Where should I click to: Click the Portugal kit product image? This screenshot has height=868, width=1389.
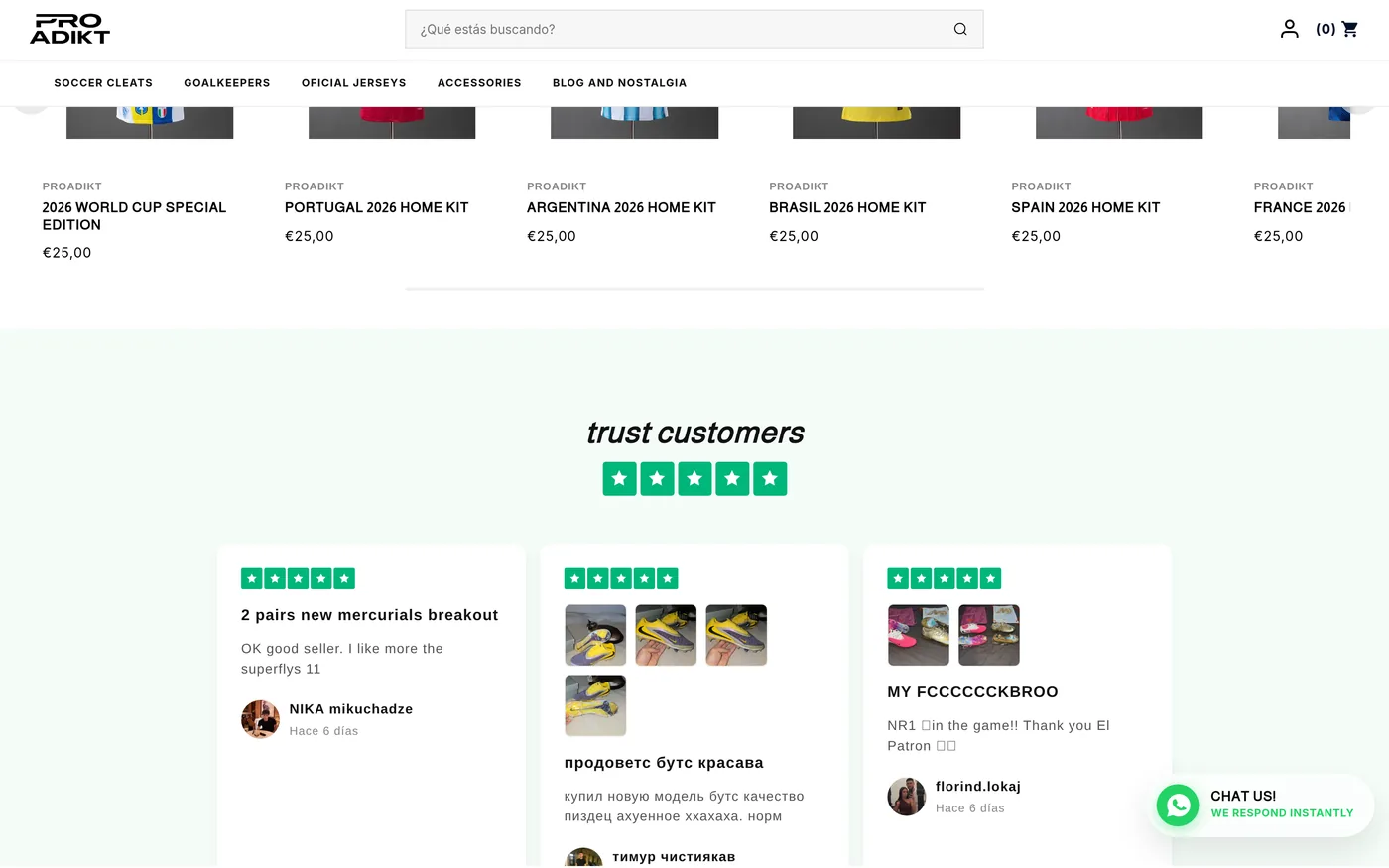(x=392, y=123)
